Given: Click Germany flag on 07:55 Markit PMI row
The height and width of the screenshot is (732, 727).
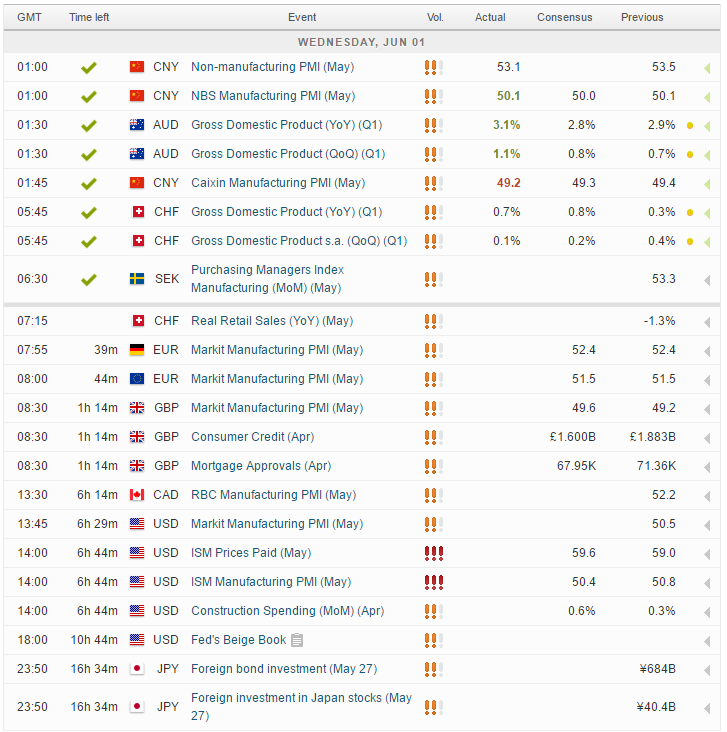Looking at the screenshot, I should click(137, 350).
